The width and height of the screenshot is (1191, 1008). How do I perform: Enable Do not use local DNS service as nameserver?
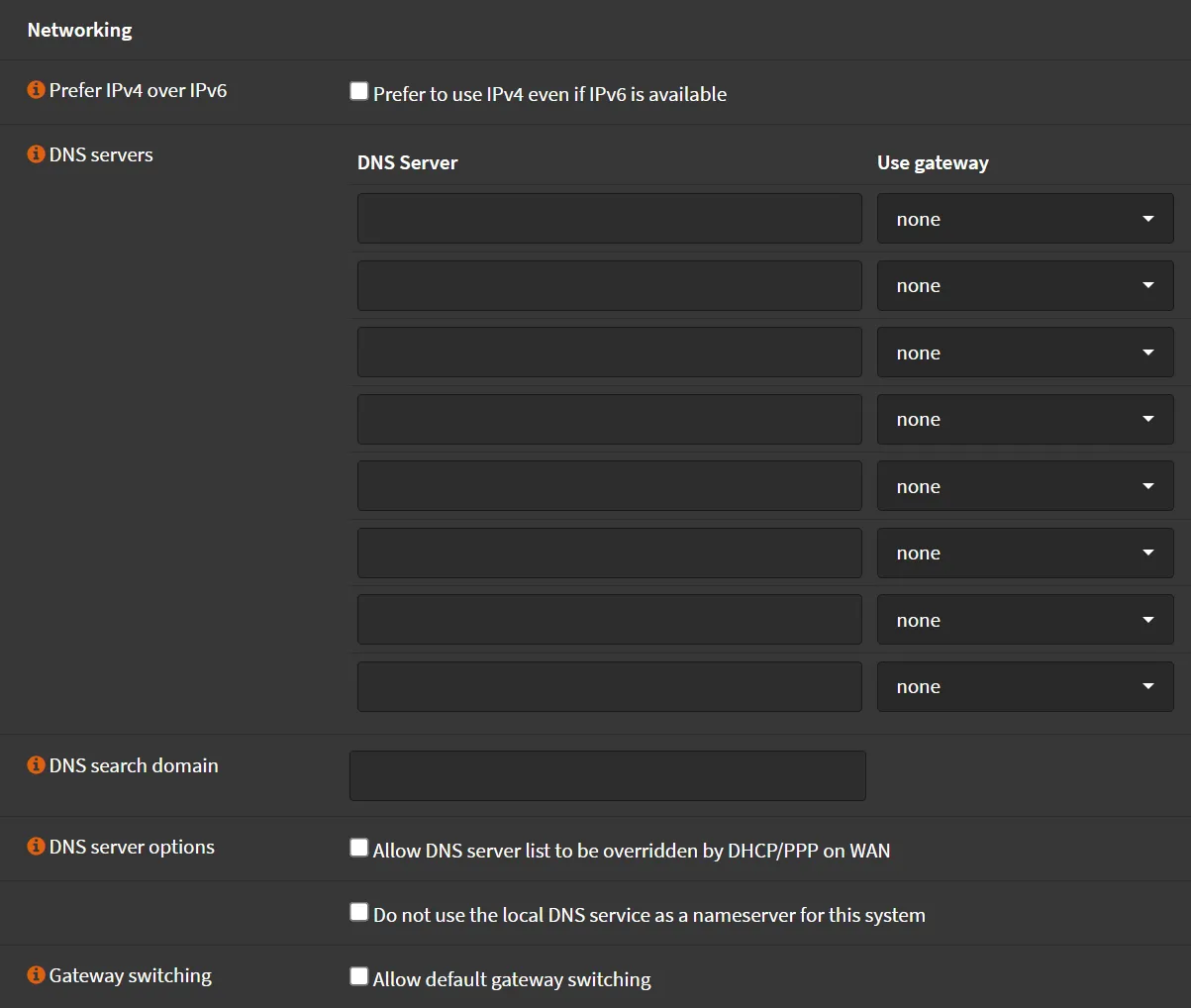(x=358, y=912)
